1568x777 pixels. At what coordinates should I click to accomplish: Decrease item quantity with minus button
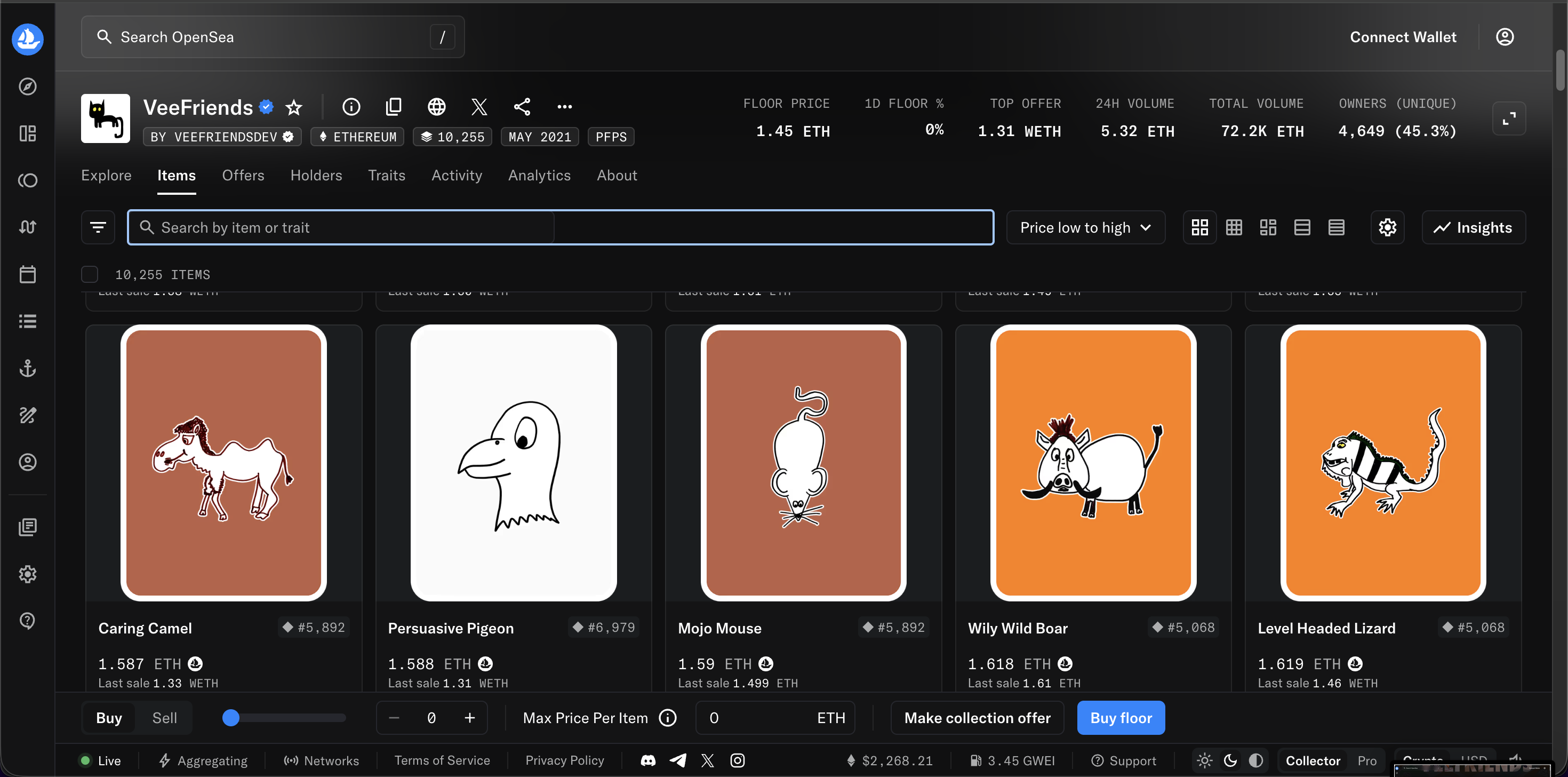coord(394,718)
